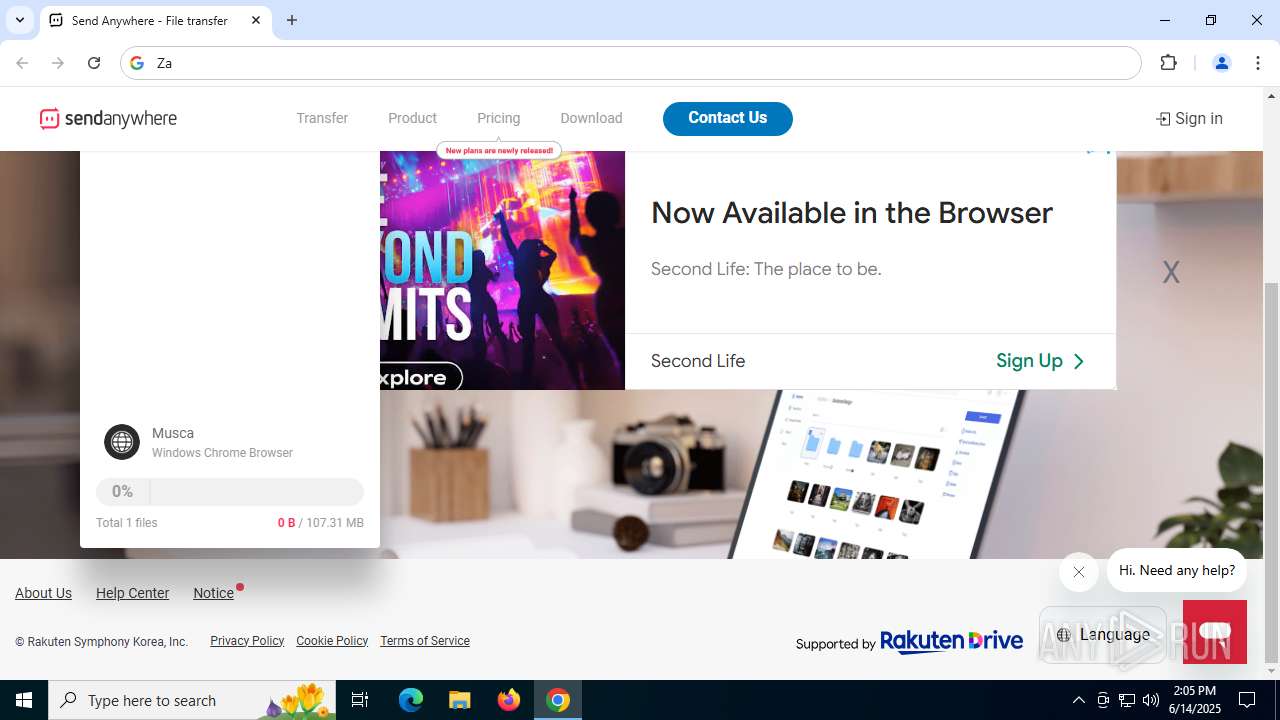
Task: Click the volume icon in the tray
Action: (x=1151, y=700)
